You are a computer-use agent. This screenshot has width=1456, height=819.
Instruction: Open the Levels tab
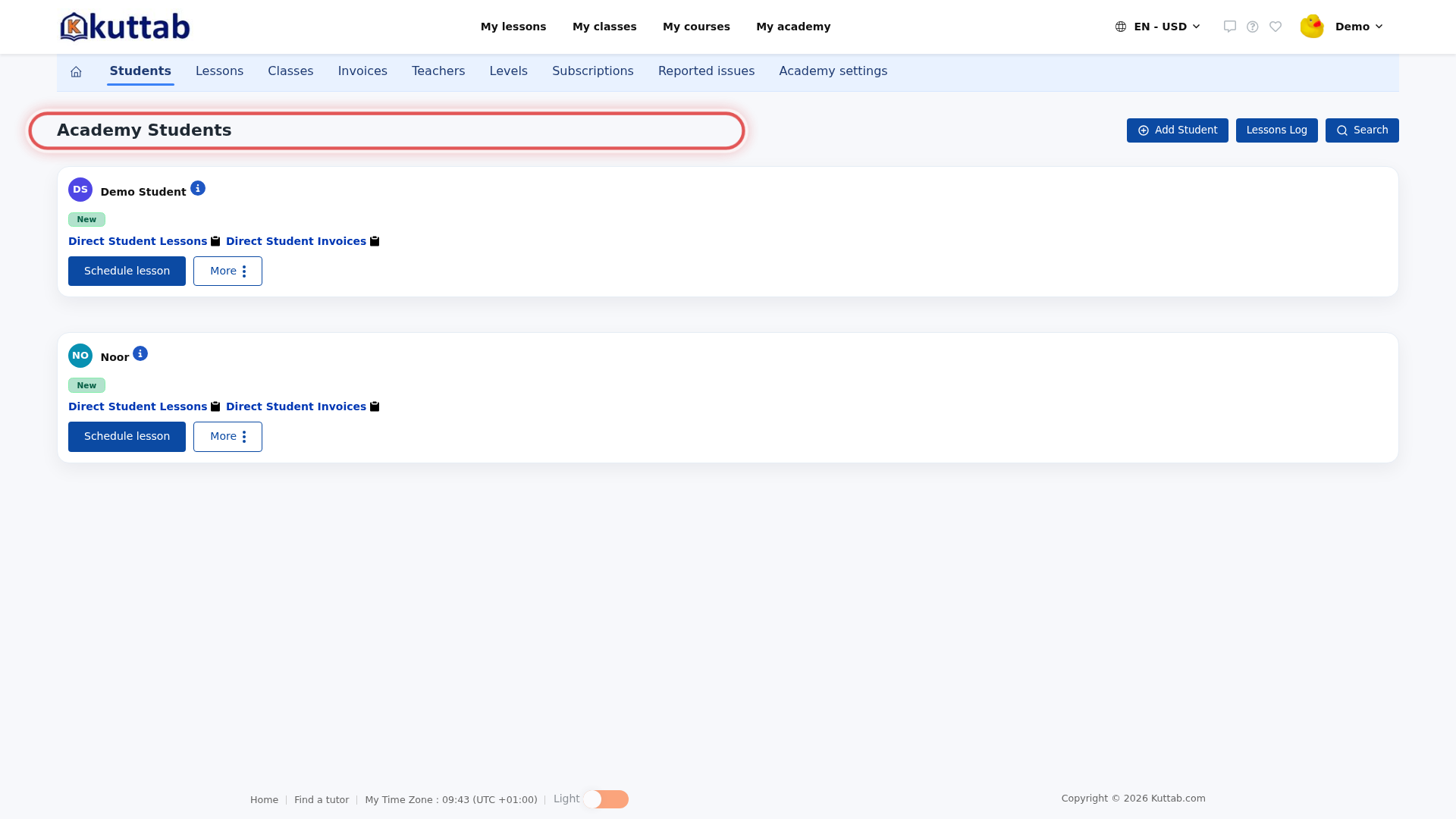(509, 71)
